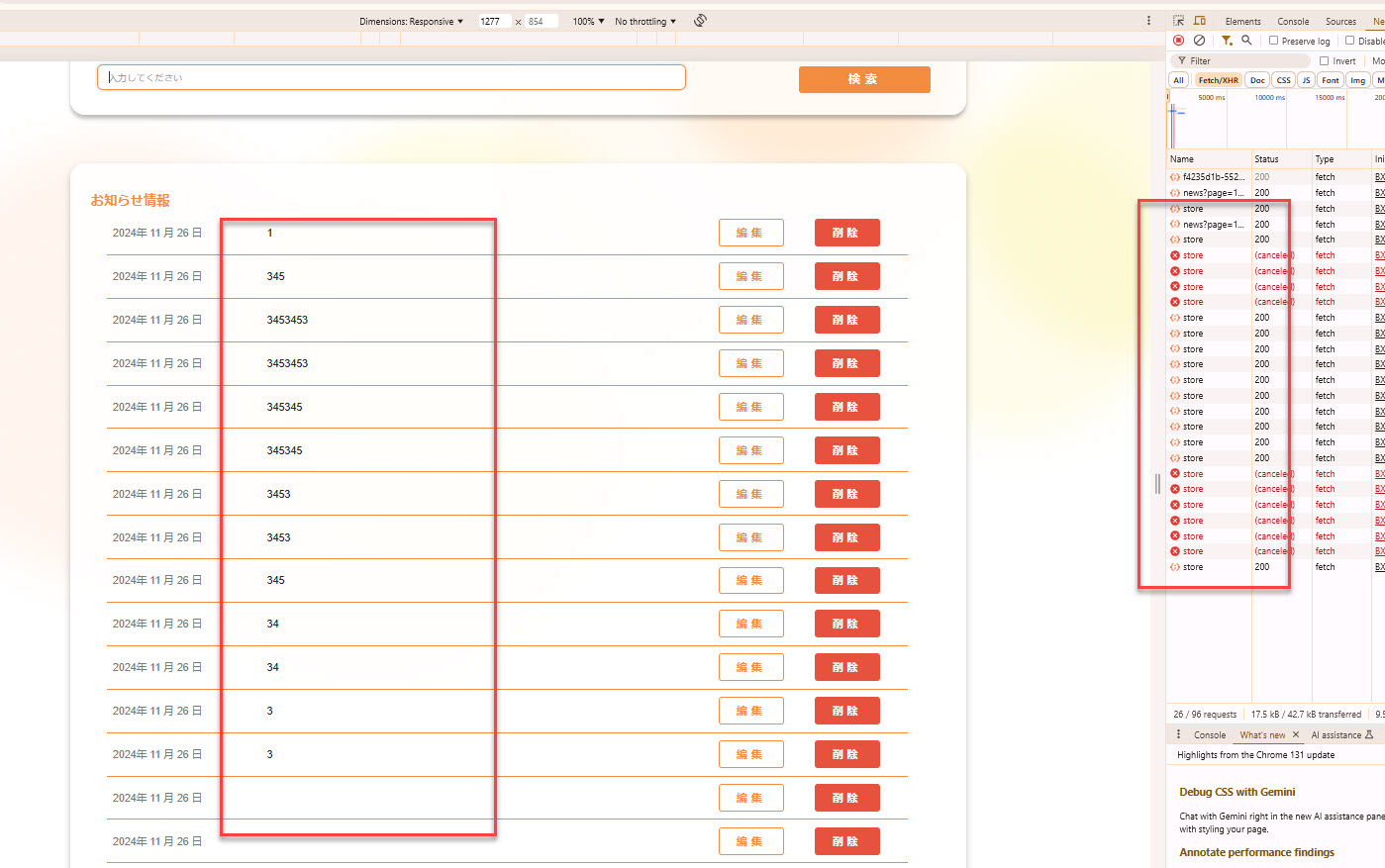Check the Invert filter checkbox
Image resolution: width=1385 pixels, height=868 pixels.
(1324, 60)
